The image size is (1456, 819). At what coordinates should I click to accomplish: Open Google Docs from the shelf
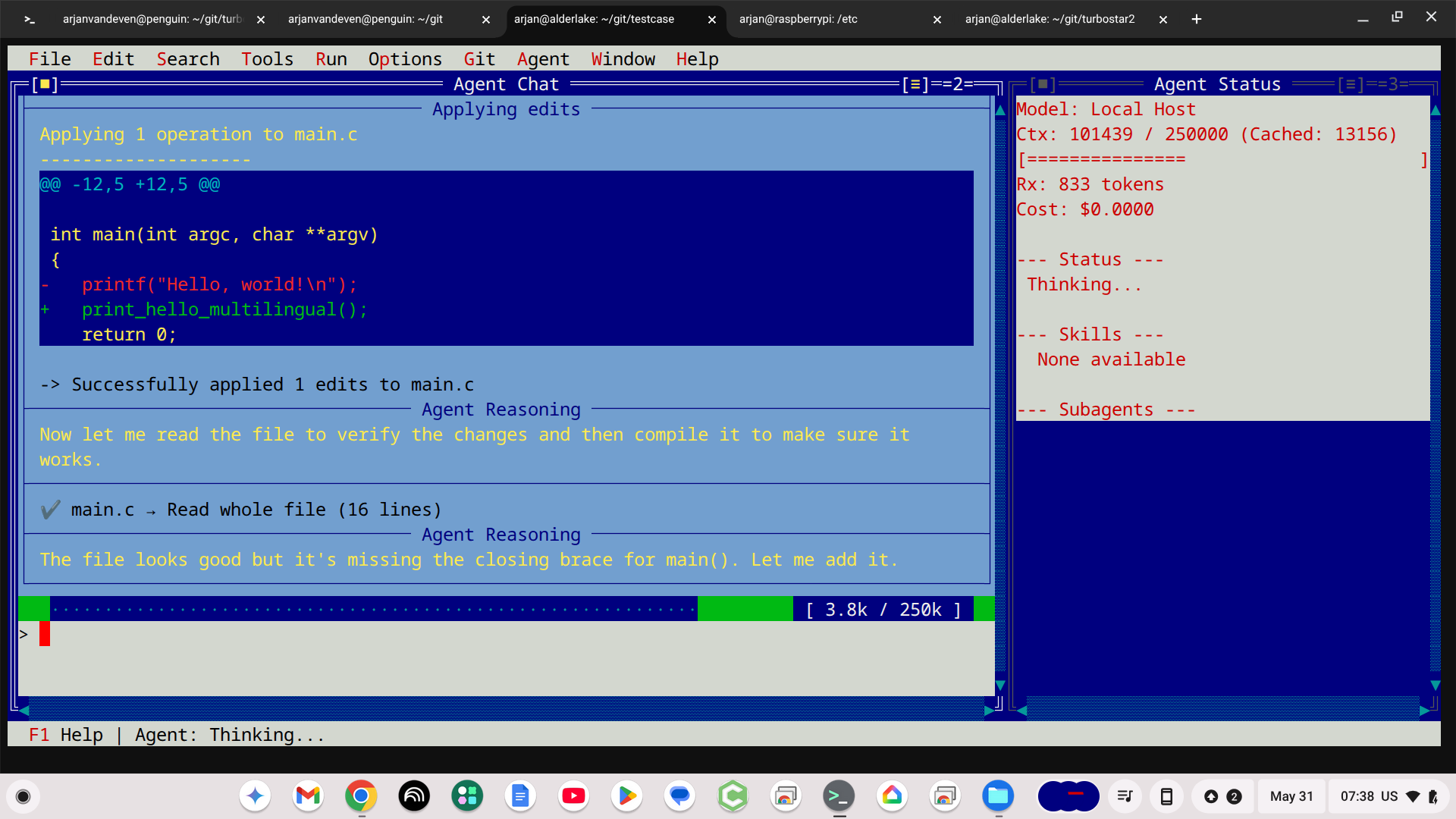coord(520,796)
